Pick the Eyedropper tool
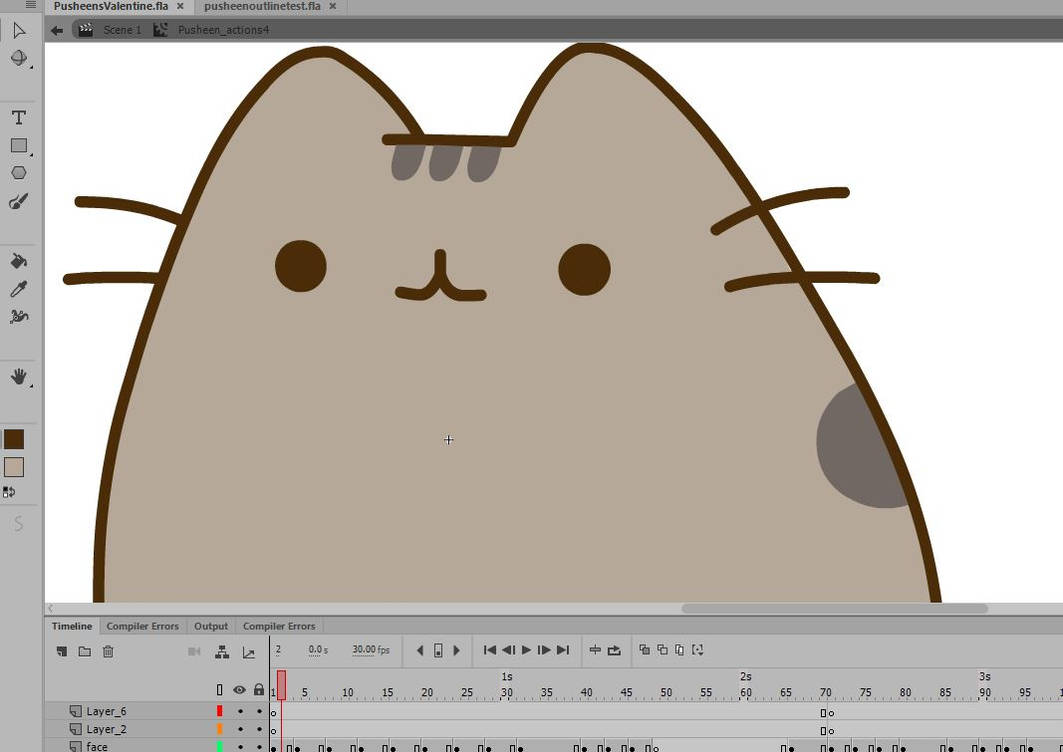The height and width of the screenshot is (752, 1063). pyautogui.click(x=19, y=289)
